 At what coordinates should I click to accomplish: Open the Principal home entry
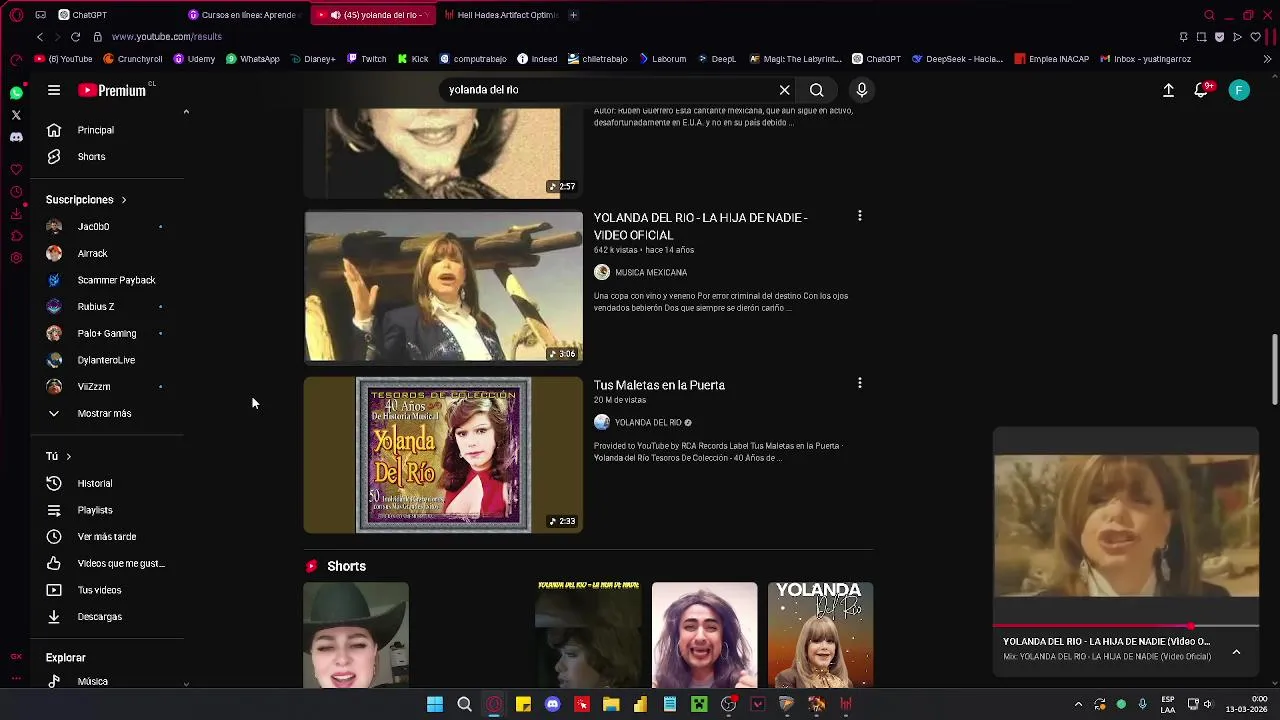coord(108,130)
